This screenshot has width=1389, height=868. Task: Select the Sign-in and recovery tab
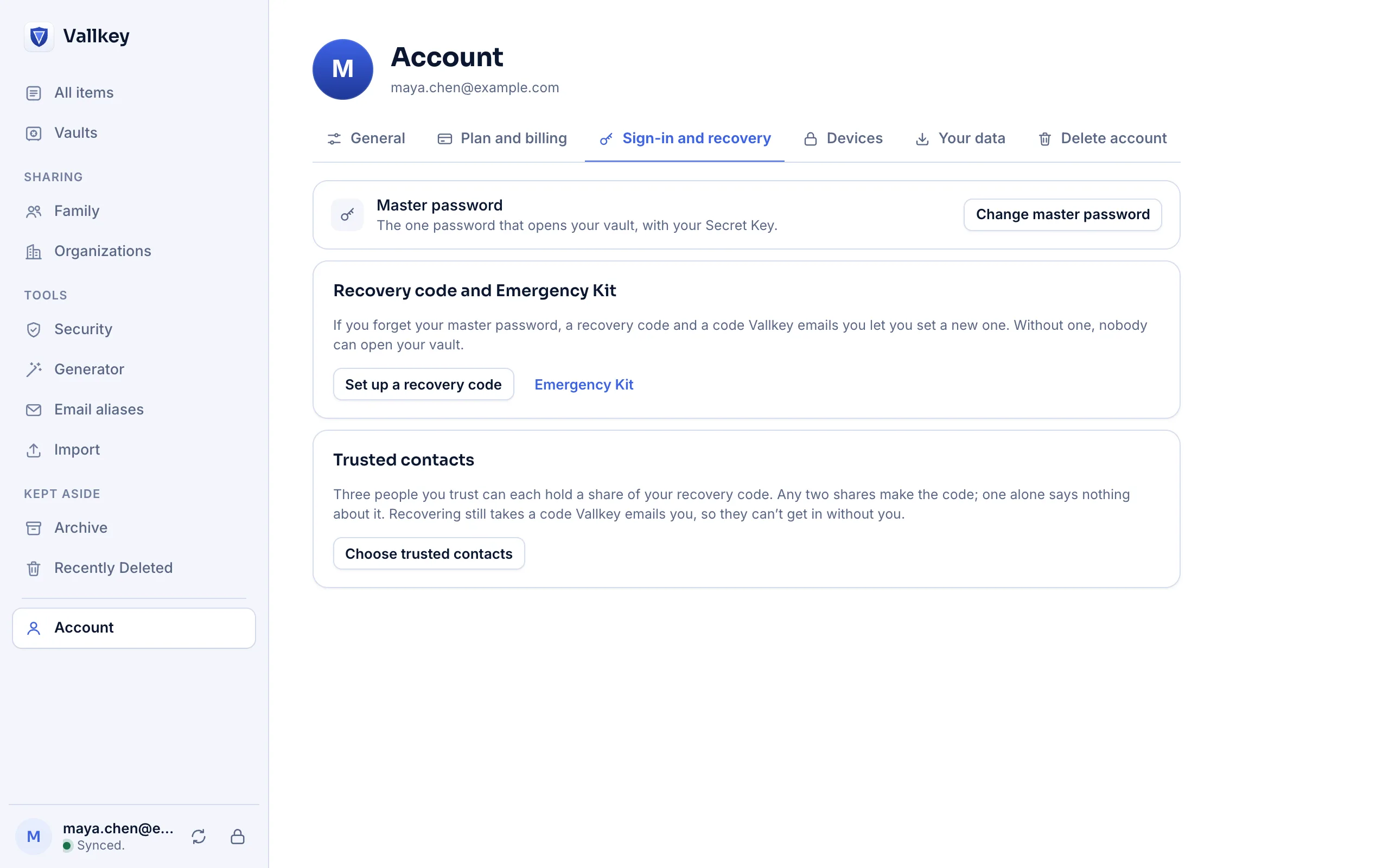685,138
